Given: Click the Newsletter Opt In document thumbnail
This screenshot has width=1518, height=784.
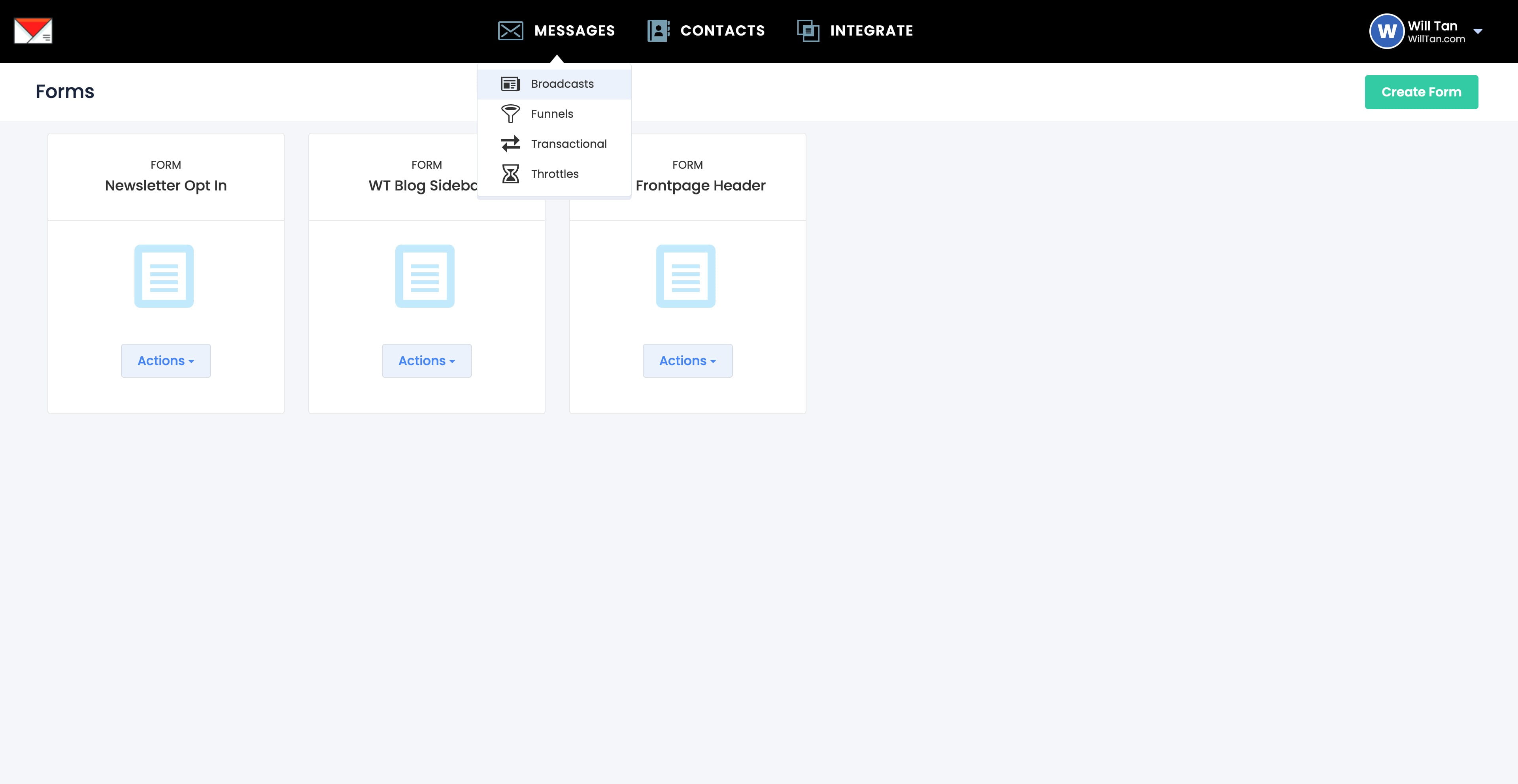Looking at the screenshot, I should (164, 276).
